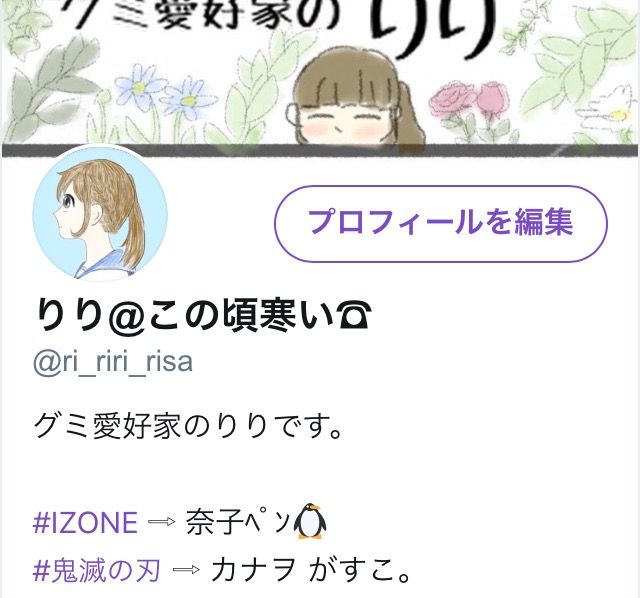Click the large りり title in banner
The image size is (640, 598).
tap(433, 27)
